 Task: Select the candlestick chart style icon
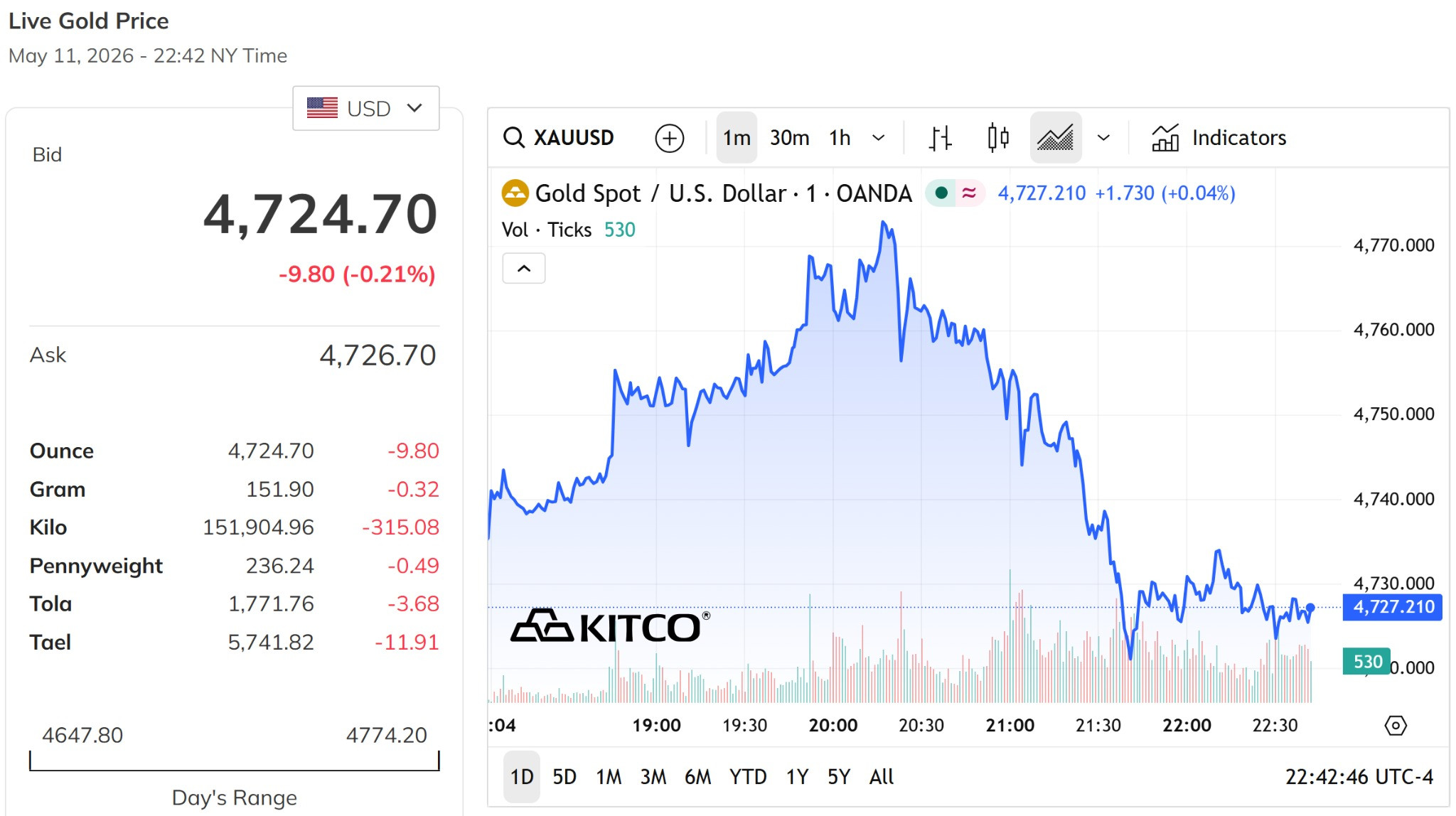(997, 137)
